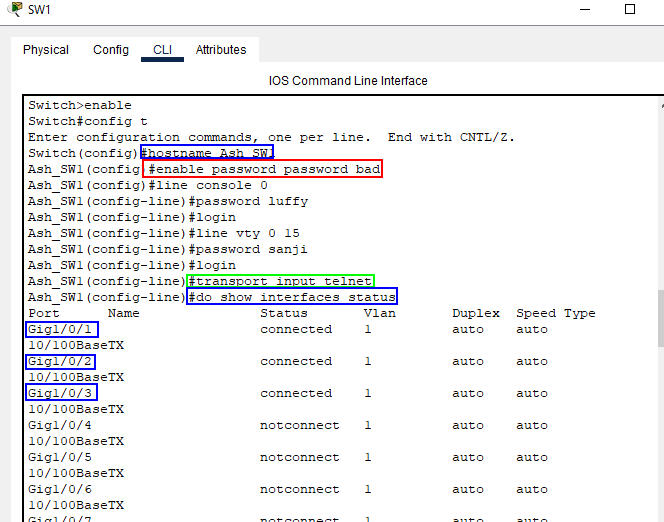Click 'notconnect' status of Gig1/0/6
Viewport: 664px width, 522px height.
point(299,489)
